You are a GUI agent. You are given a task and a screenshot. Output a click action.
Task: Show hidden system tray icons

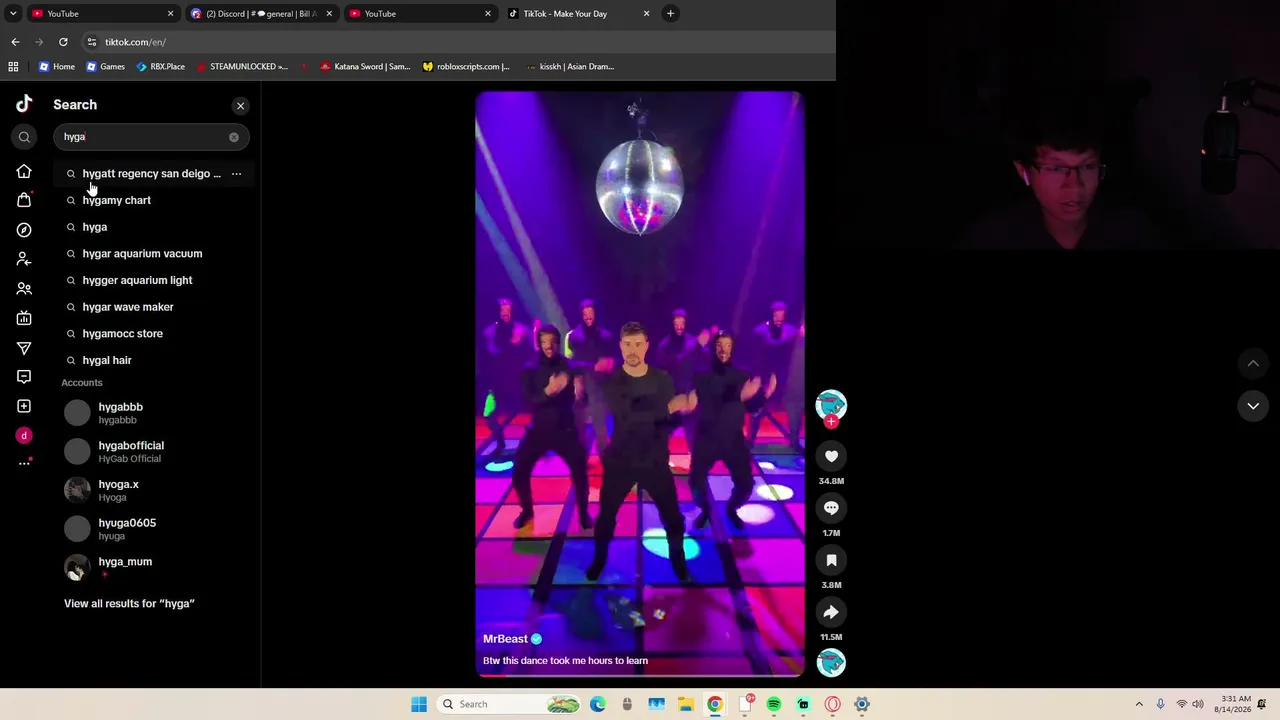pyautogui.click(x=1138, y=704)
